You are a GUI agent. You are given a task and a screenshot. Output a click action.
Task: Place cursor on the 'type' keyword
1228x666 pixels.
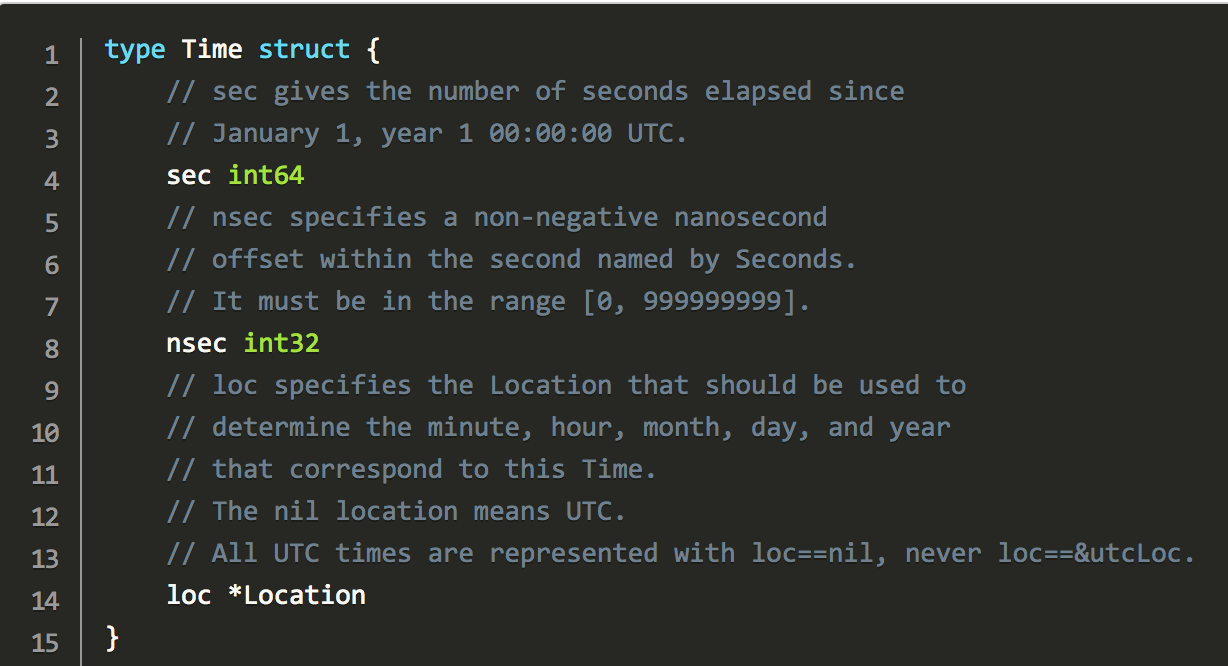click(x=135, y=49)
